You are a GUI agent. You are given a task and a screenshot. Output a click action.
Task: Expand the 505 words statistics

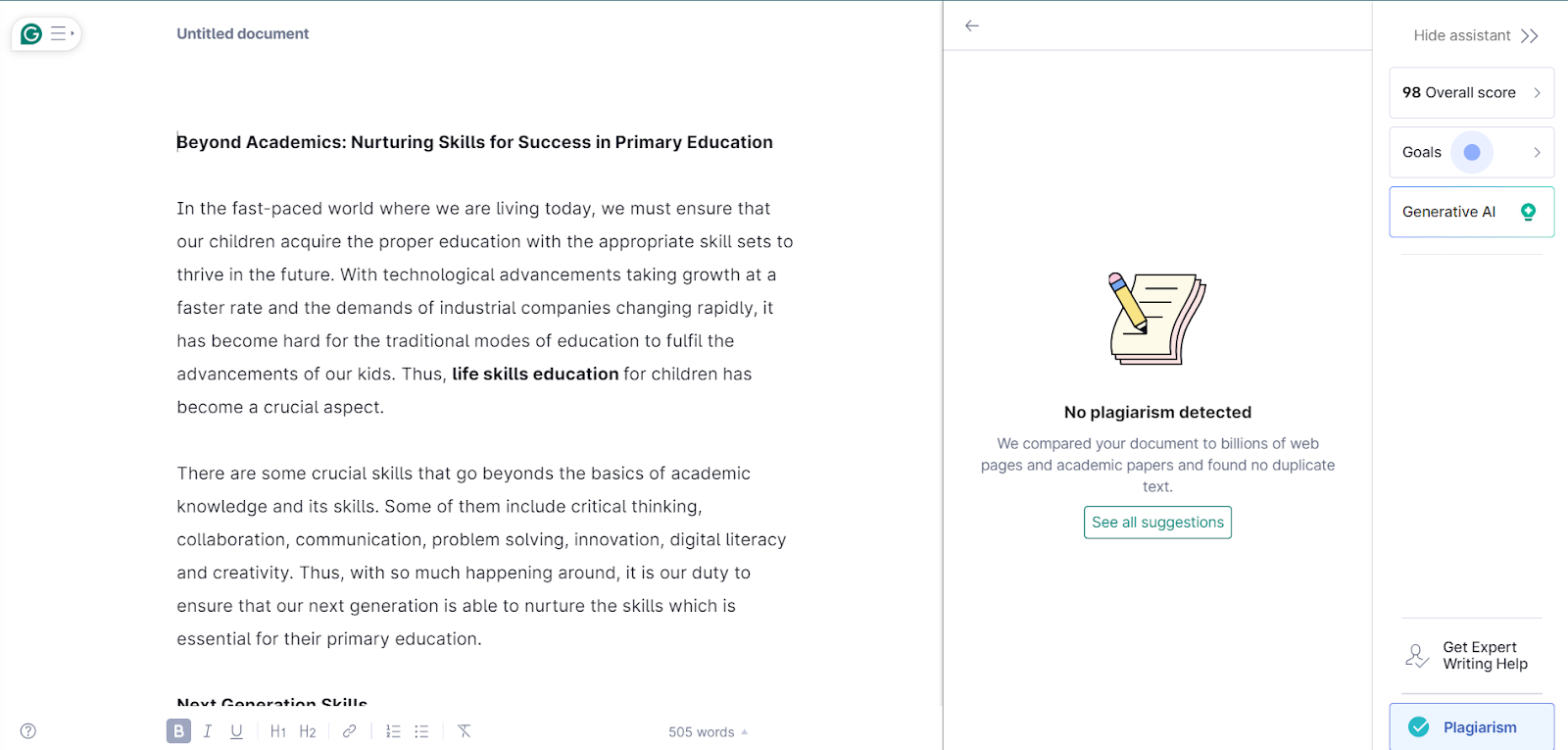tap(707, 731)
